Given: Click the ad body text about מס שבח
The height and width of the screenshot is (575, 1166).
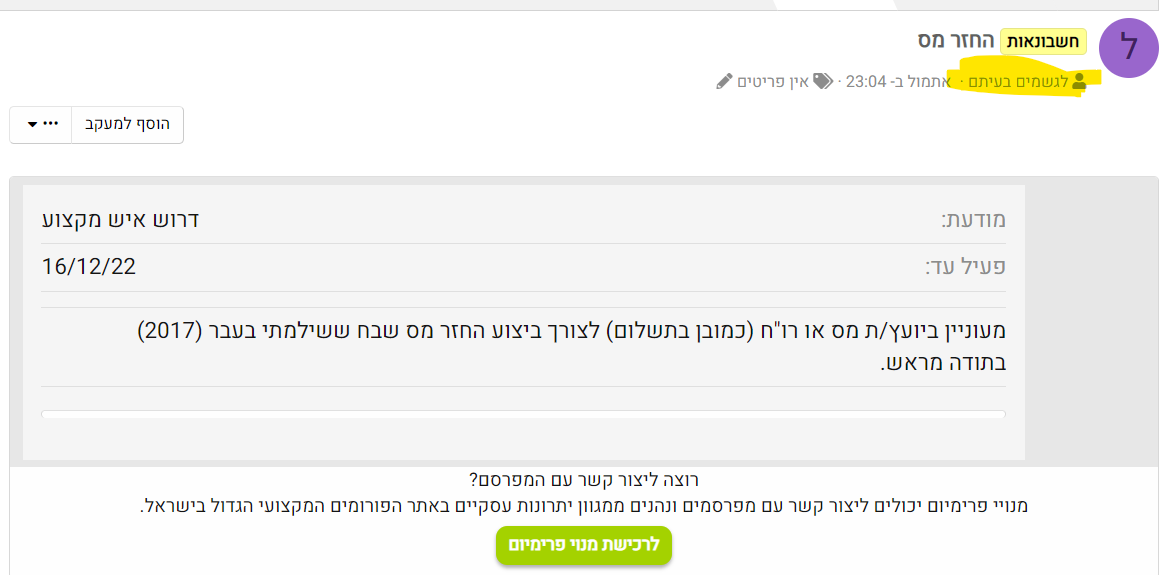Looking at the screenshot, I should coord(570,330).
